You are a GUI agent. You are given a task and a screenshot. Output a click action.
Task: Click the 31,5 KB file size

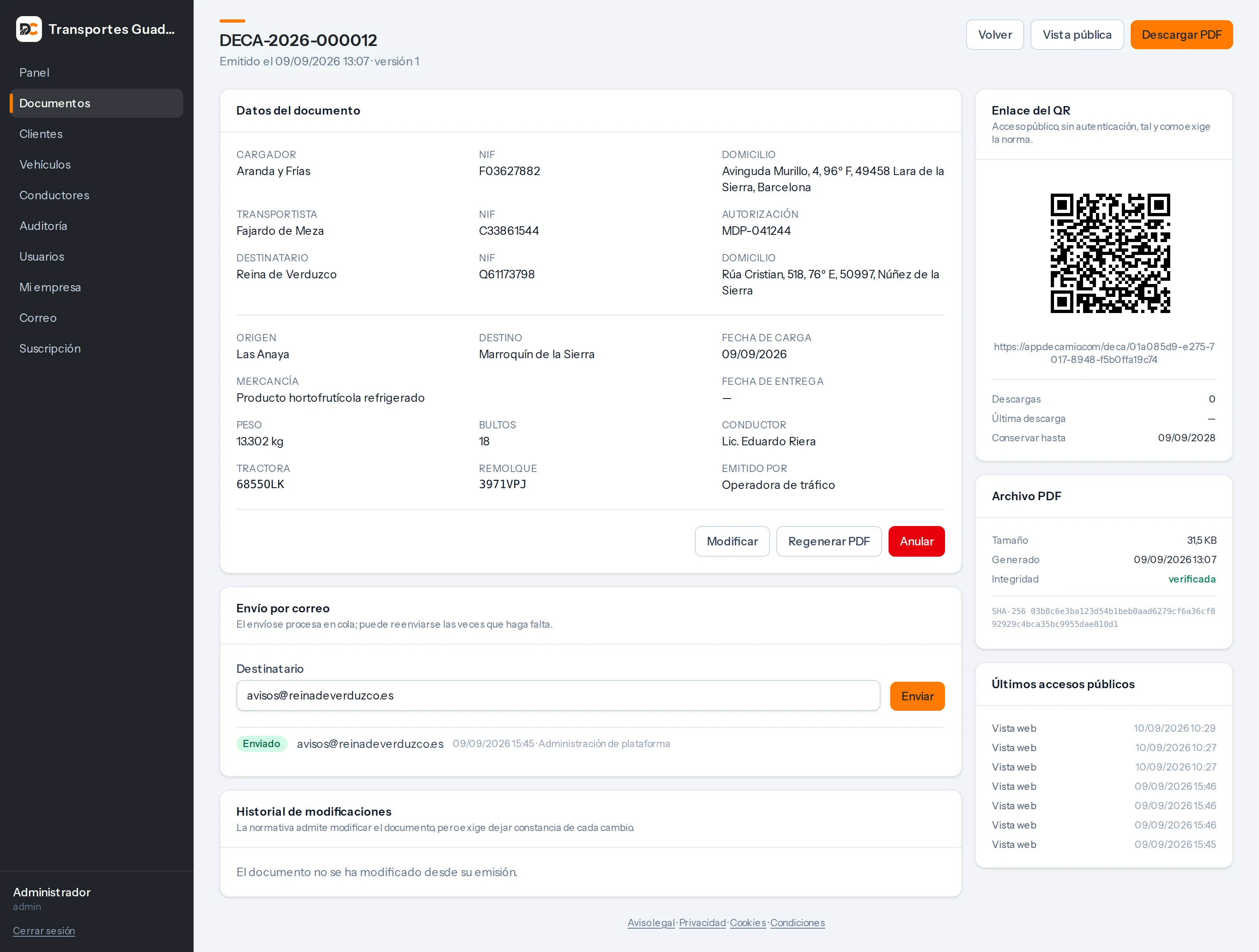(1202, 541)
